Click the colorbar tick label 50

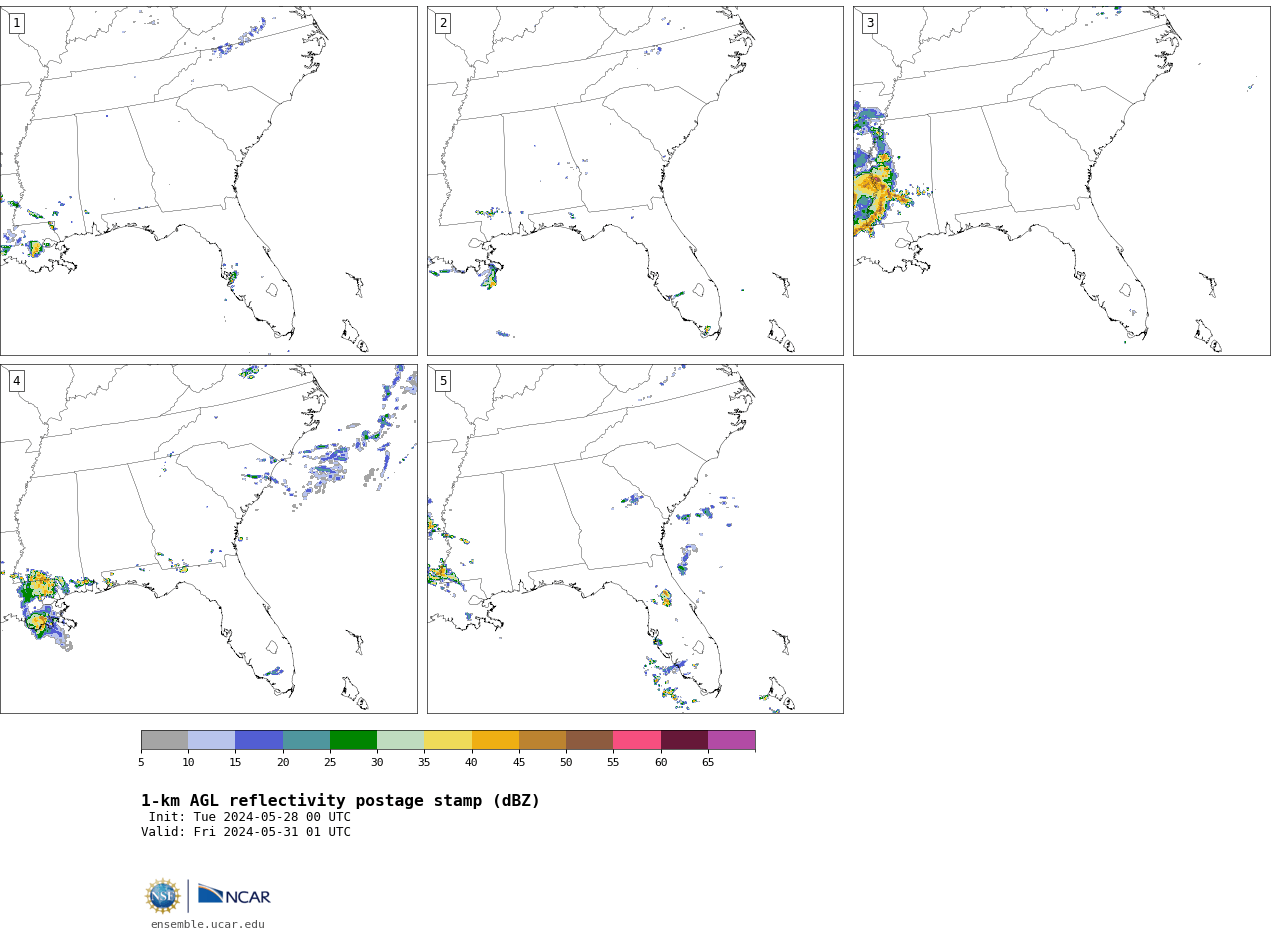(x=566, y=763)
